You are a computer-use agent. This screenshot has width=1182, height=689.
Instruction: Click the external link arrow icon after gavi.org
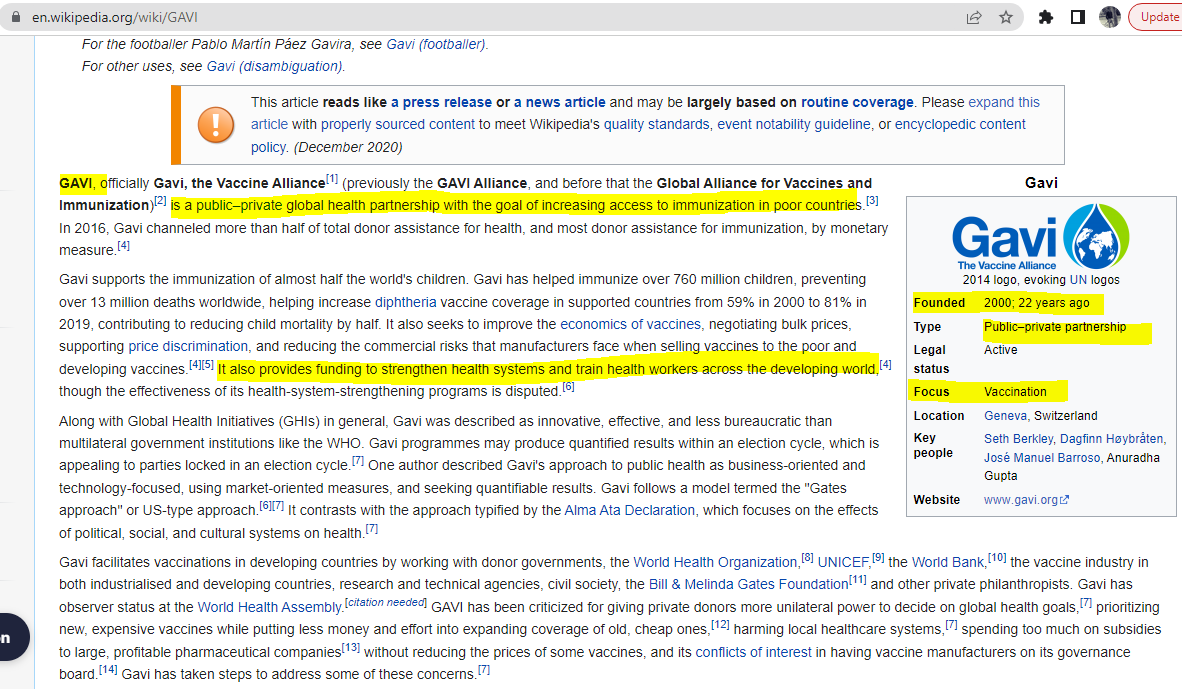(x=1064, y=500)
